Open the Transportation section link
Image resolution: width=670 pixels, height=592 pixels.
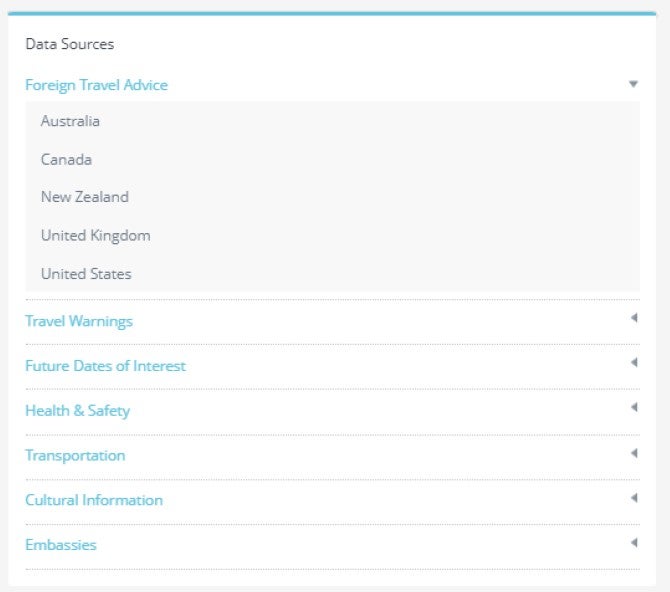coord(75,456)
